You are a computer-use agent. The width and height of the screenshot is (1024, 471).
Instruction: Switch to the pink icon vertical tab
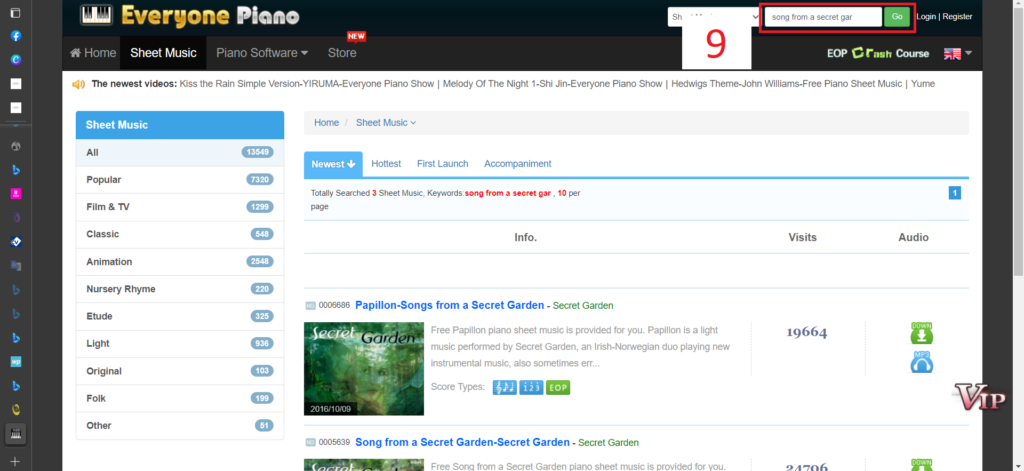[16, 193]
